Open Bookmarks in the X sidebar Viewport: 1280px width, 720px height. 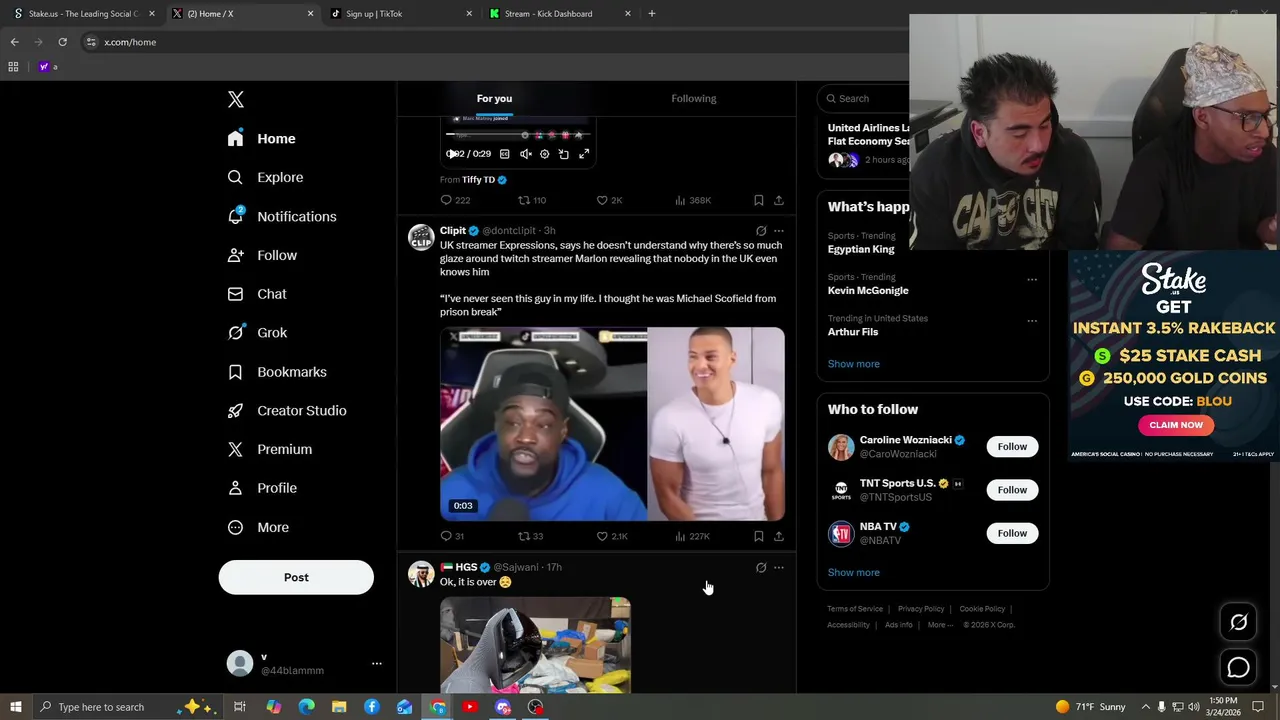click(x=277, y=372)
